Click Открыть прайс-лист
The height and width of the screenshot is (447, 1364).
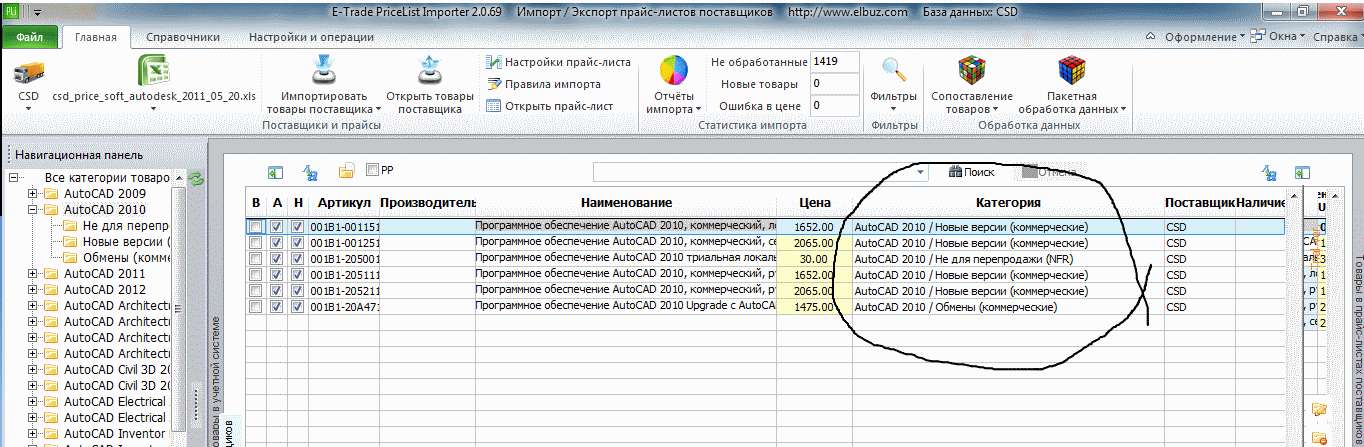(x=549, y=106)
